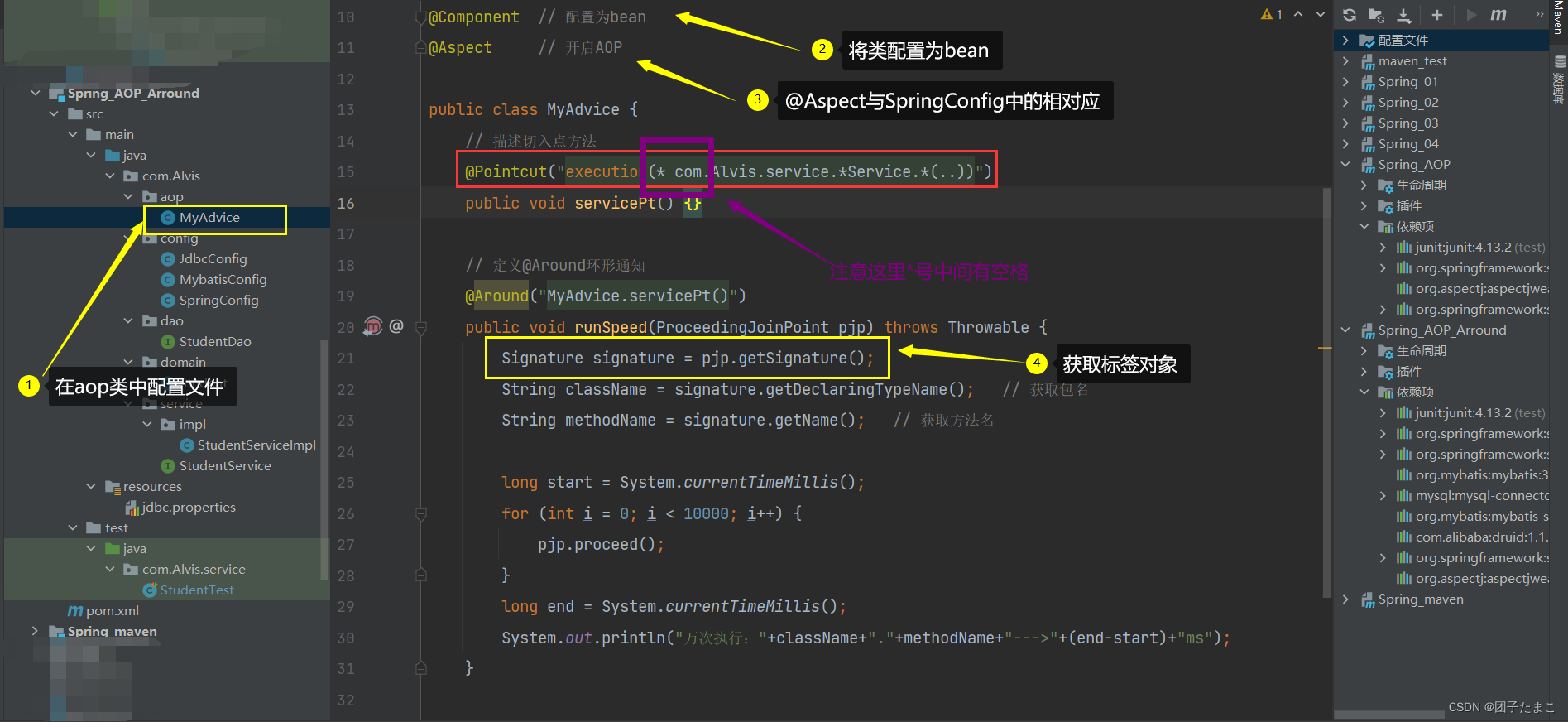This screenshot has width=1568, height=722.
Task: Collapse the main folder chevron
Action: (x=73, y=134)
